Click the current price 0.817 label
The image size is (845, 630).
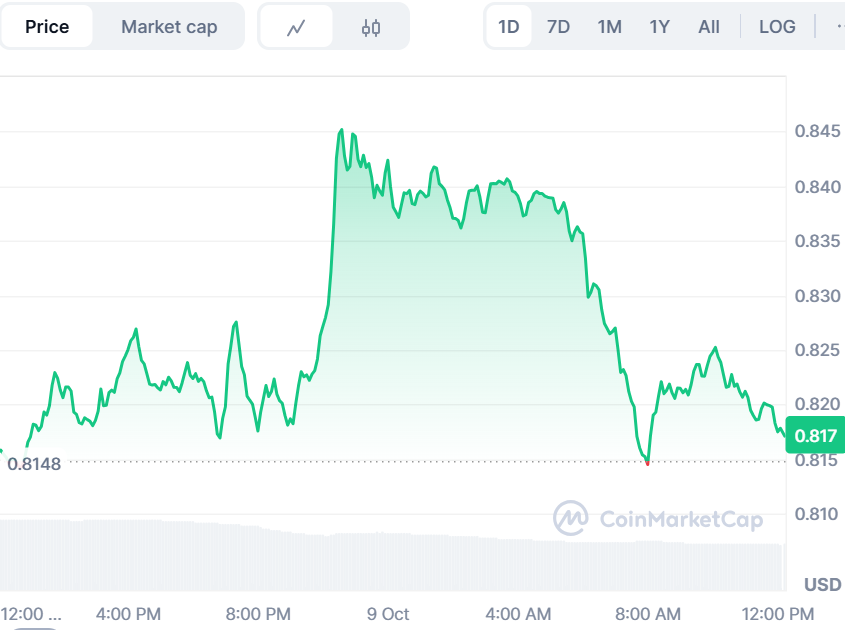[x=815, y=436]
